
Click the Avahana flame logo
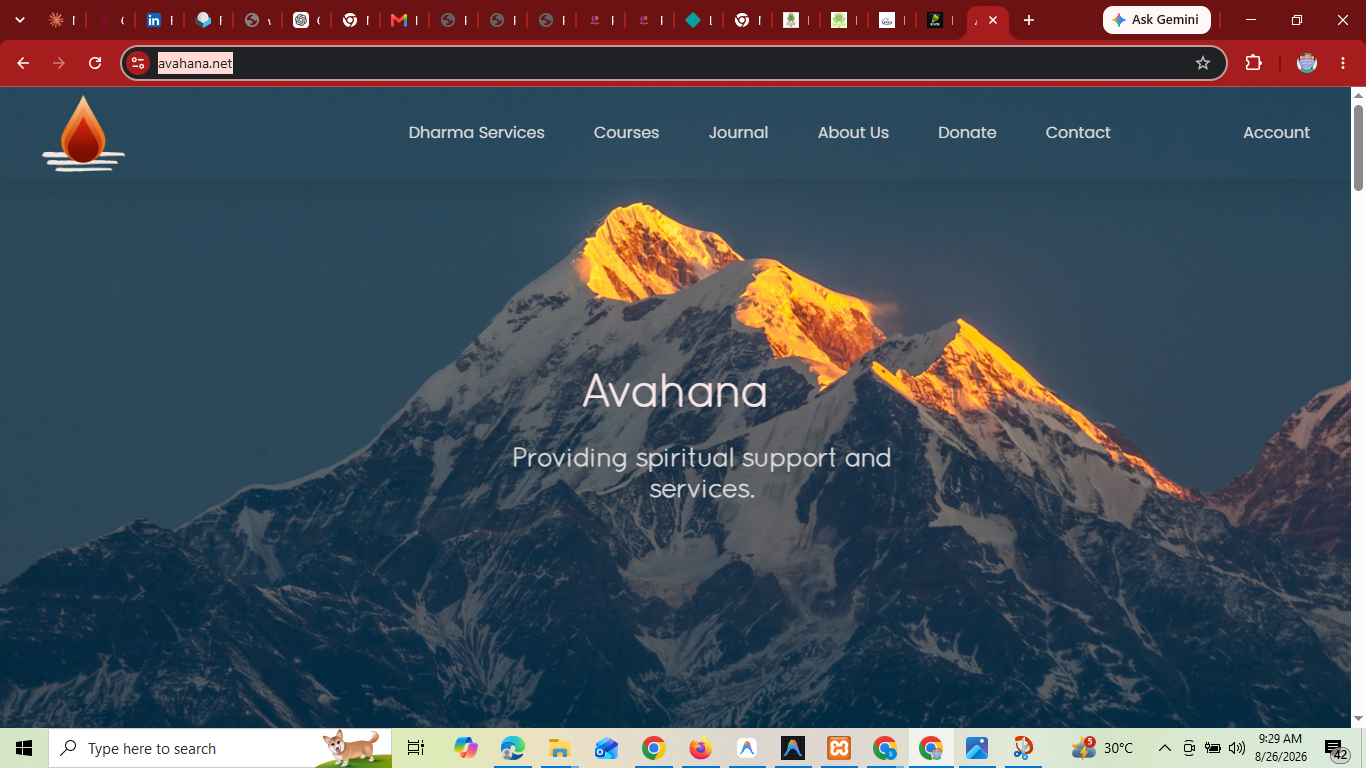pyautogui.click(x=84, y=133)
